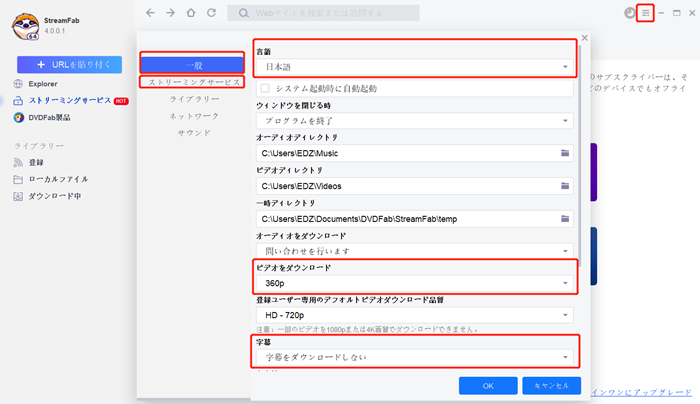Expand the 字幕 dropdown
The width and height of the screenshot is (700, 404).
coord(415,356)
